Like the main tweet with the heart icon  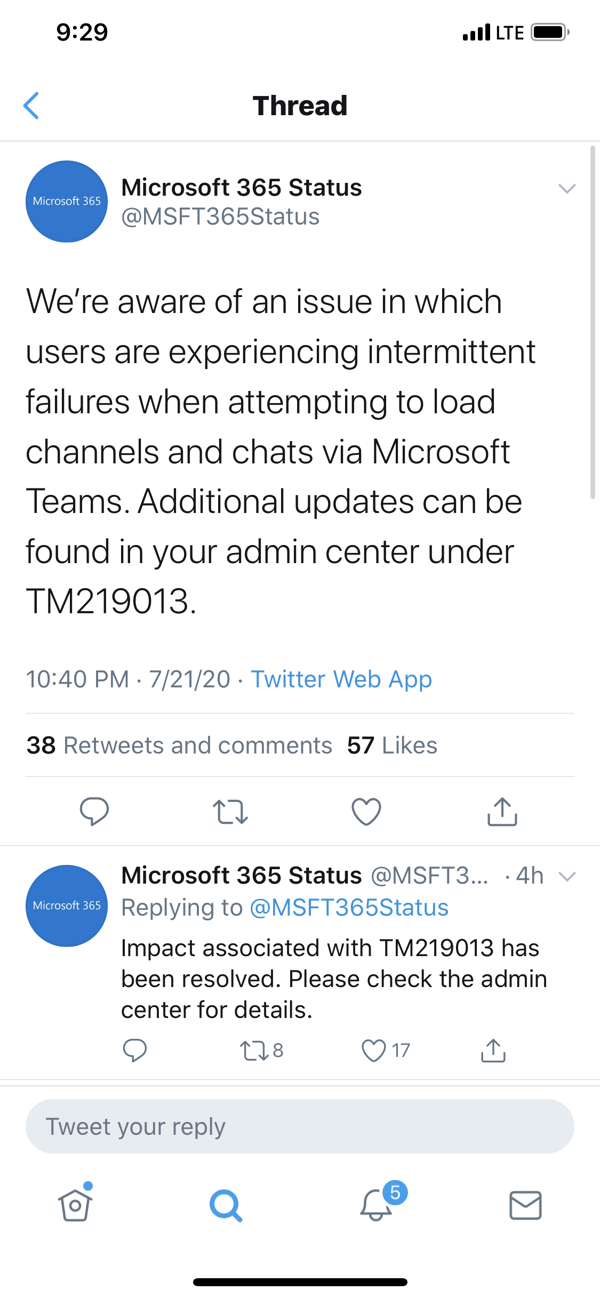click(366, 811)
